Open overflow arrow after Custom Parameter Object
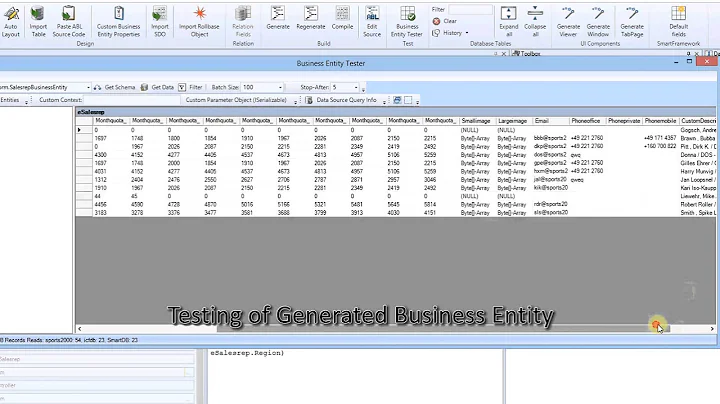The image size is (720, 404). 295,101
